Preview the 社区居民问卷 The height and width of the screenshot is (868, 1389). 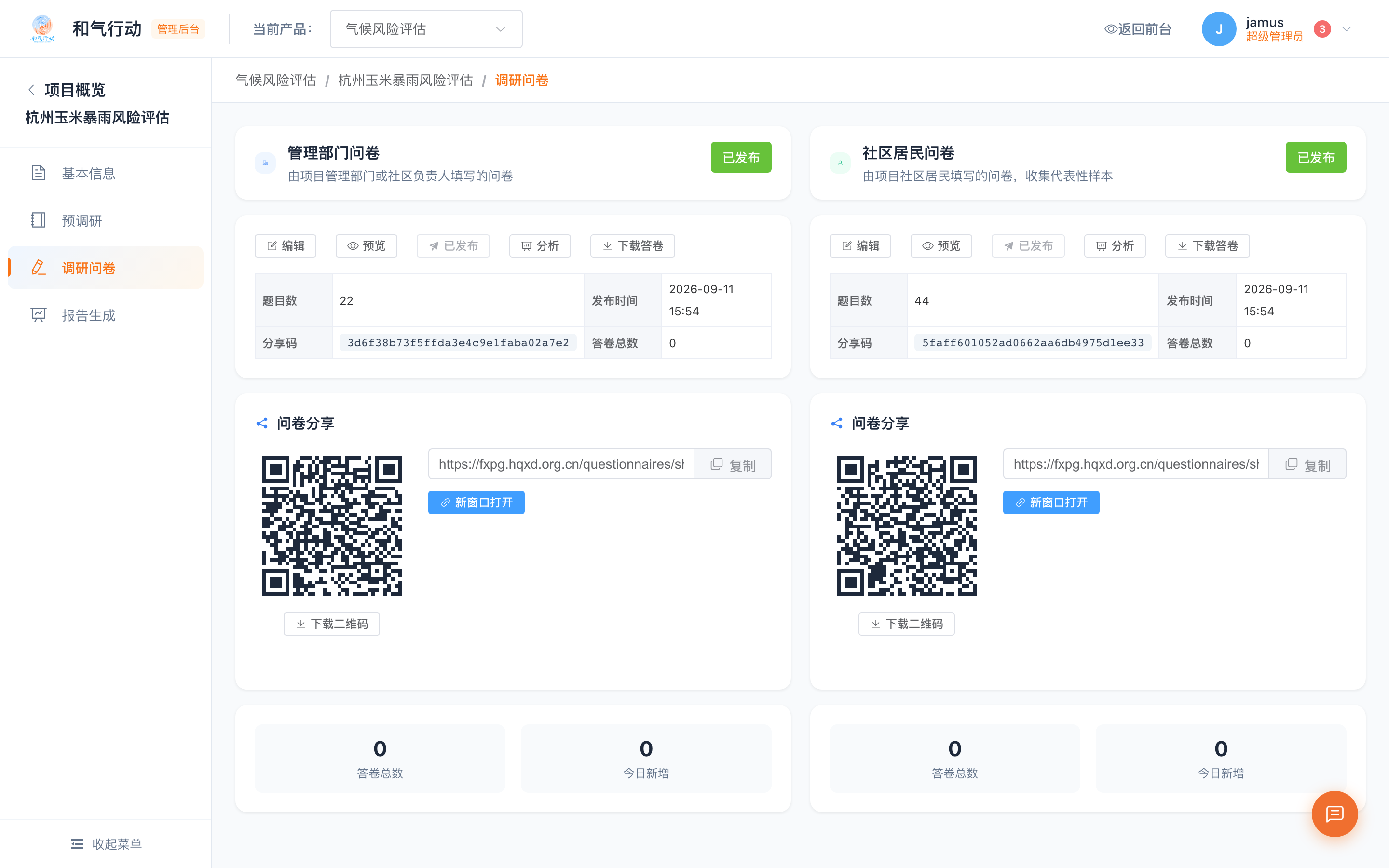(x=941, y=246)
